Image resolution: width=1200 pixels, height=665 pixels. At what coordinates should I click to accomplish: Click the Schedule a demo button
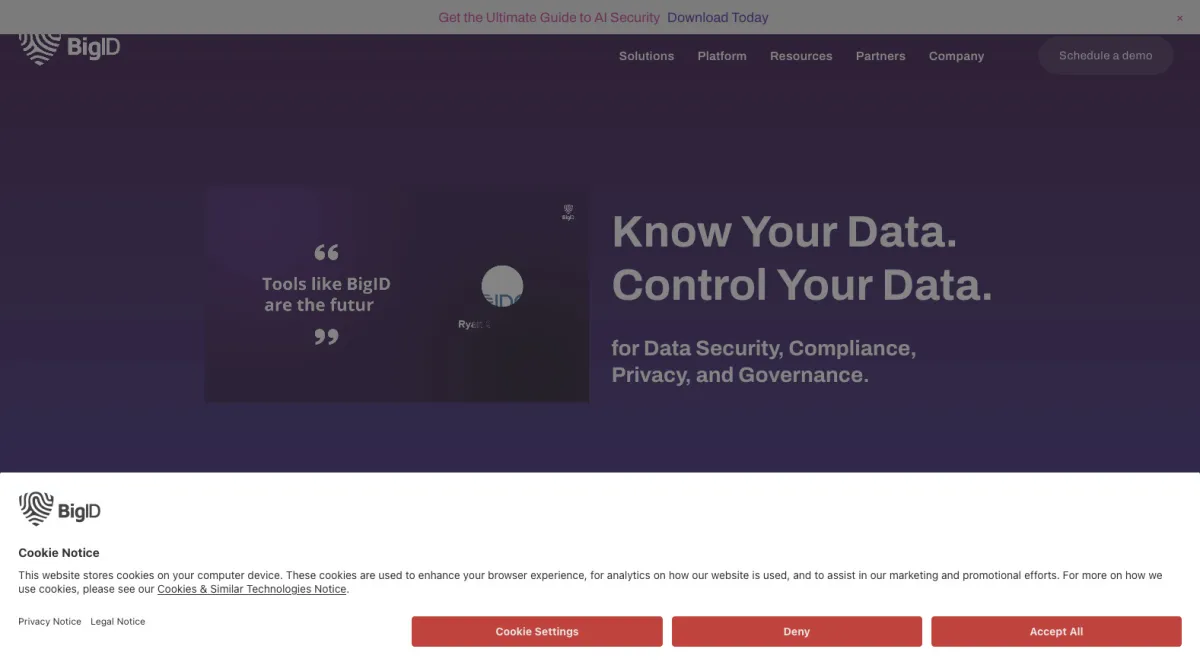point(1106,56)
